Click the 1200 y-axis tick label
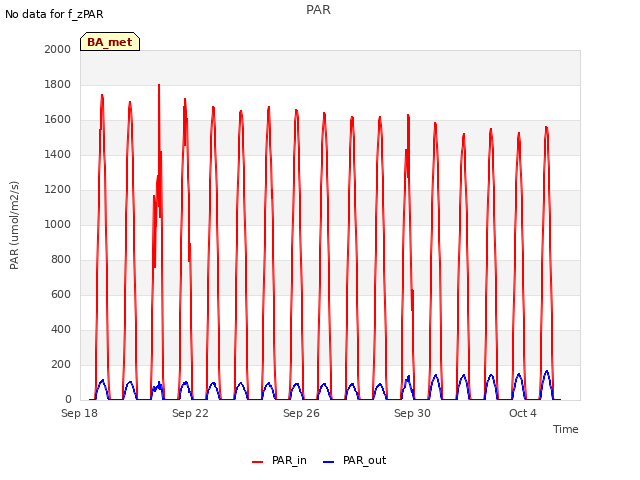 pos(58,189)
